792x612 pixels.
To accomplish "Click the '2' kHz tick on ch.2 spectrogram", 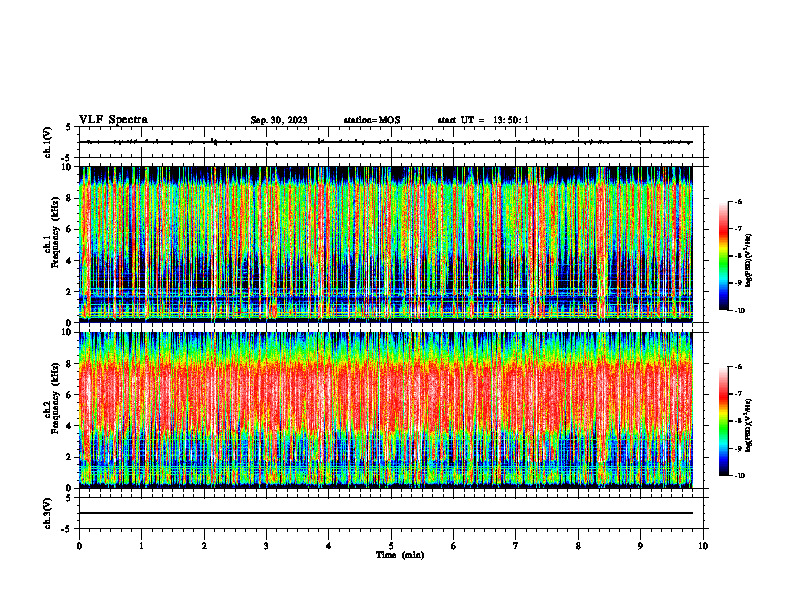I will click(x=70, y=457).
